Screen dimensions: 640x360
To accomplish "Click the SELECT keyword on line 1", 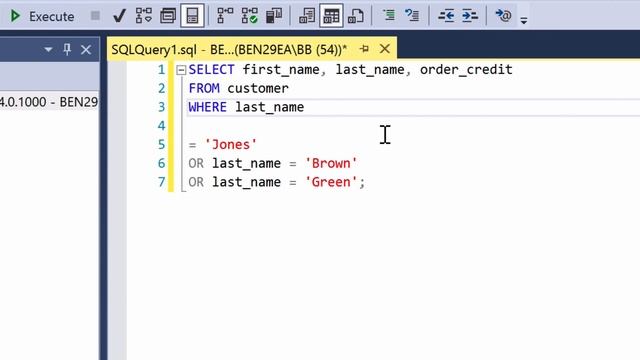I will [211, 69].
